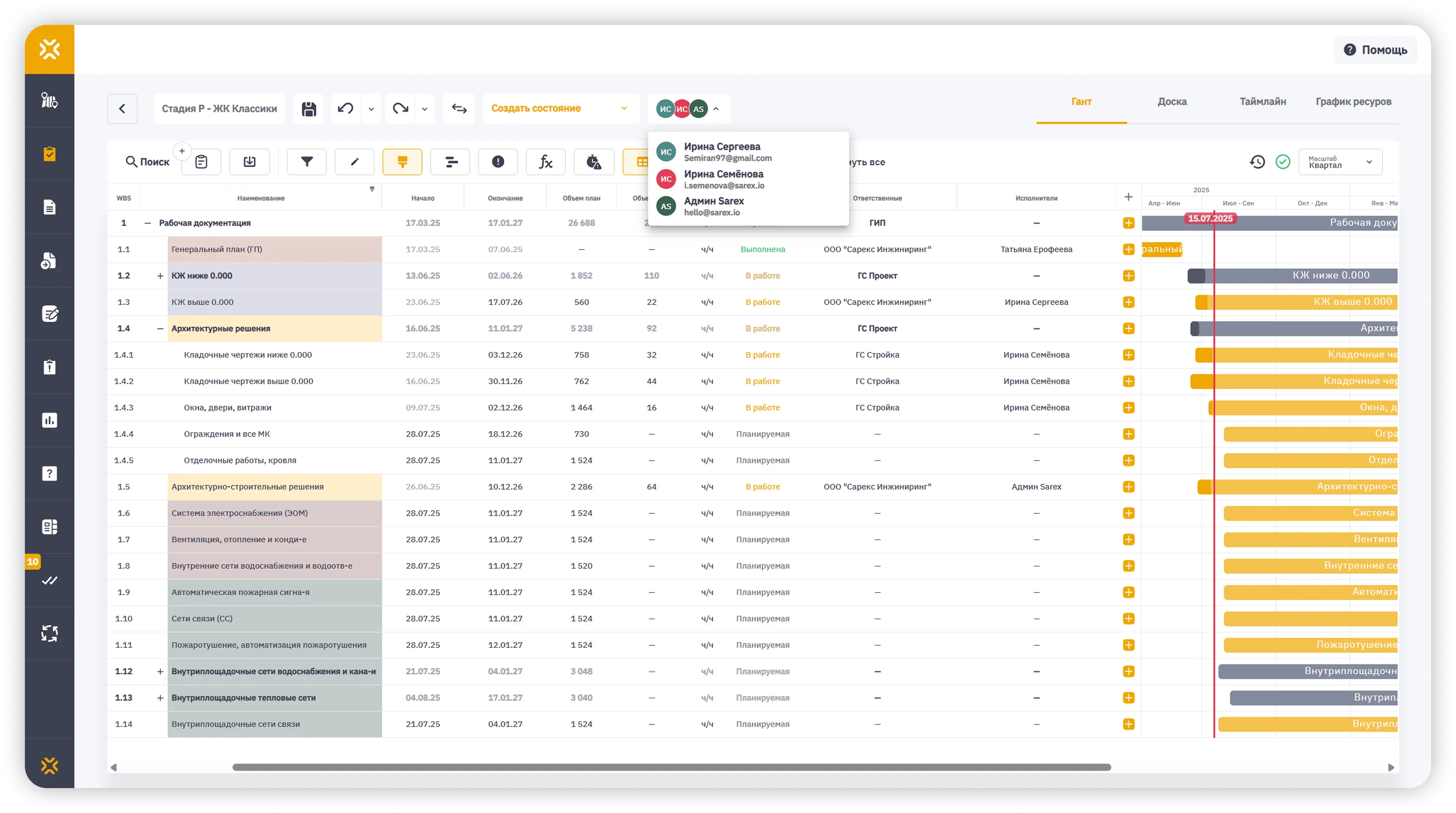Toggle the highlighted marker tool button

tap(402, 162)
